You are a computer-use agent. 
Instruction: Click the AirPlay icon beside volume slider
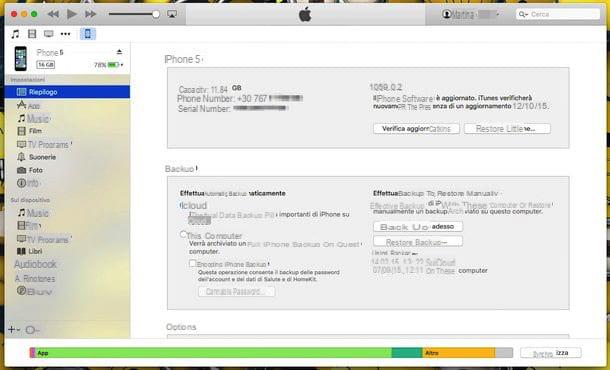coord(172,14)
